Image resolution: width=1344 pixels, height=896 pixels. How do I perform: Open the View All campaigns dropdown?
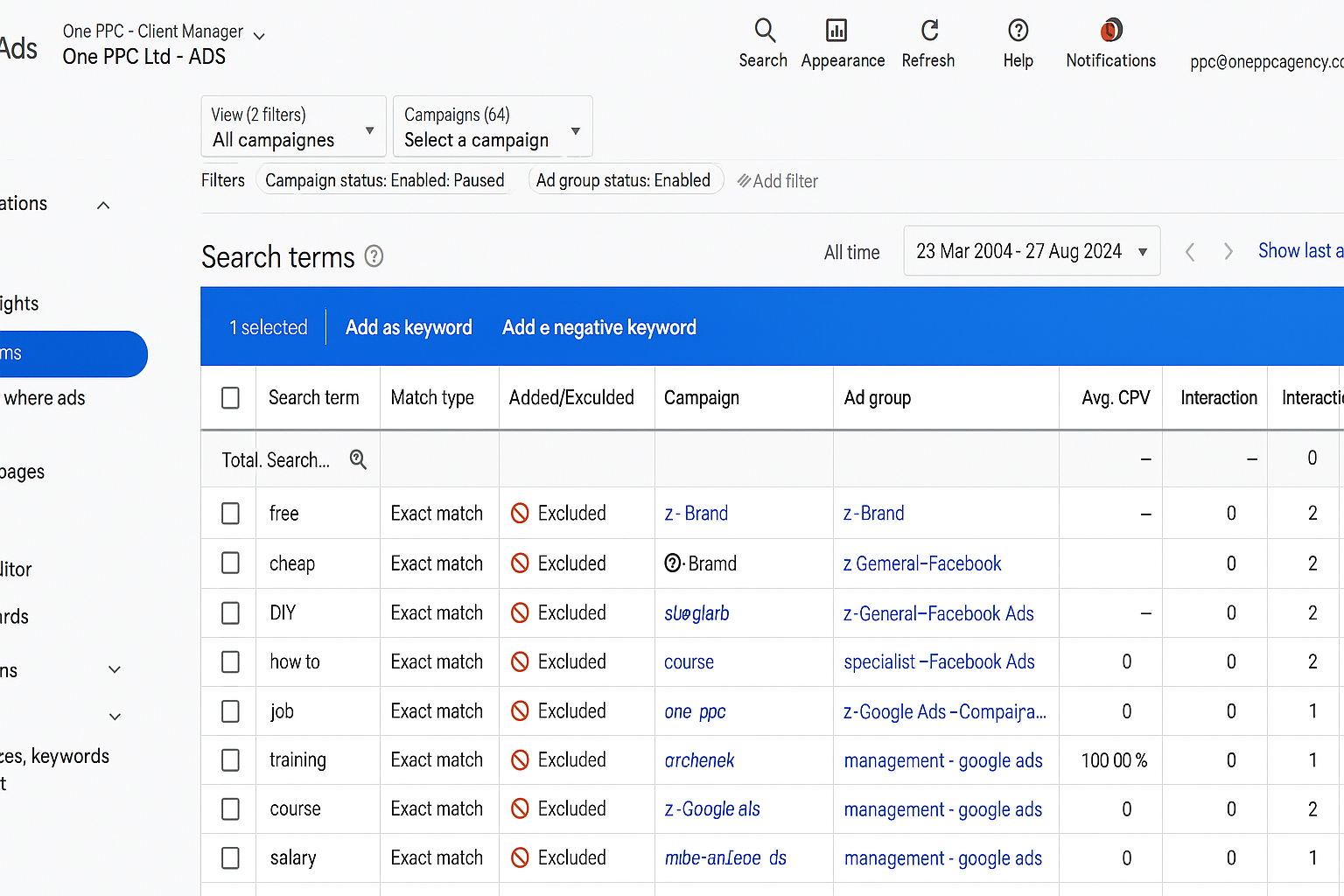[294, 127]
